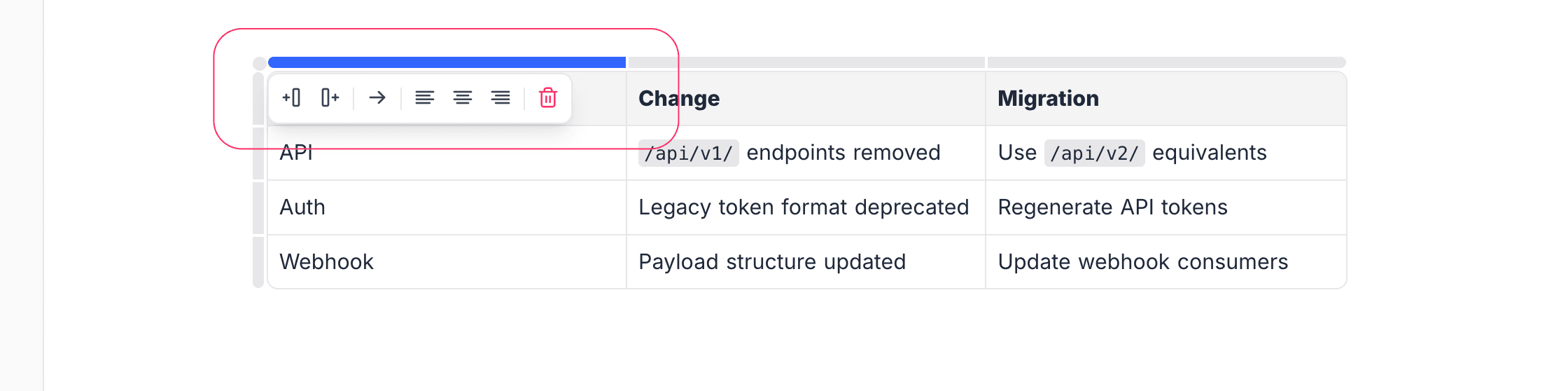This screenshot has height=391, width=1568.
Task: Click the Change header cell
Action: 805,99
